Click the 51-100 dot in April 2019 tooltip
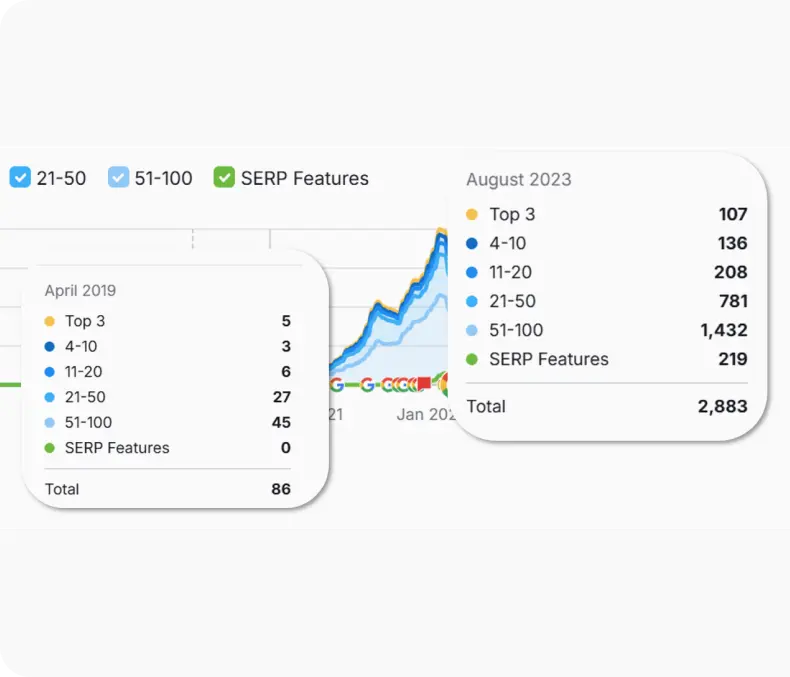The width and height of the screenshot is (790, 677). coord(49,423)
